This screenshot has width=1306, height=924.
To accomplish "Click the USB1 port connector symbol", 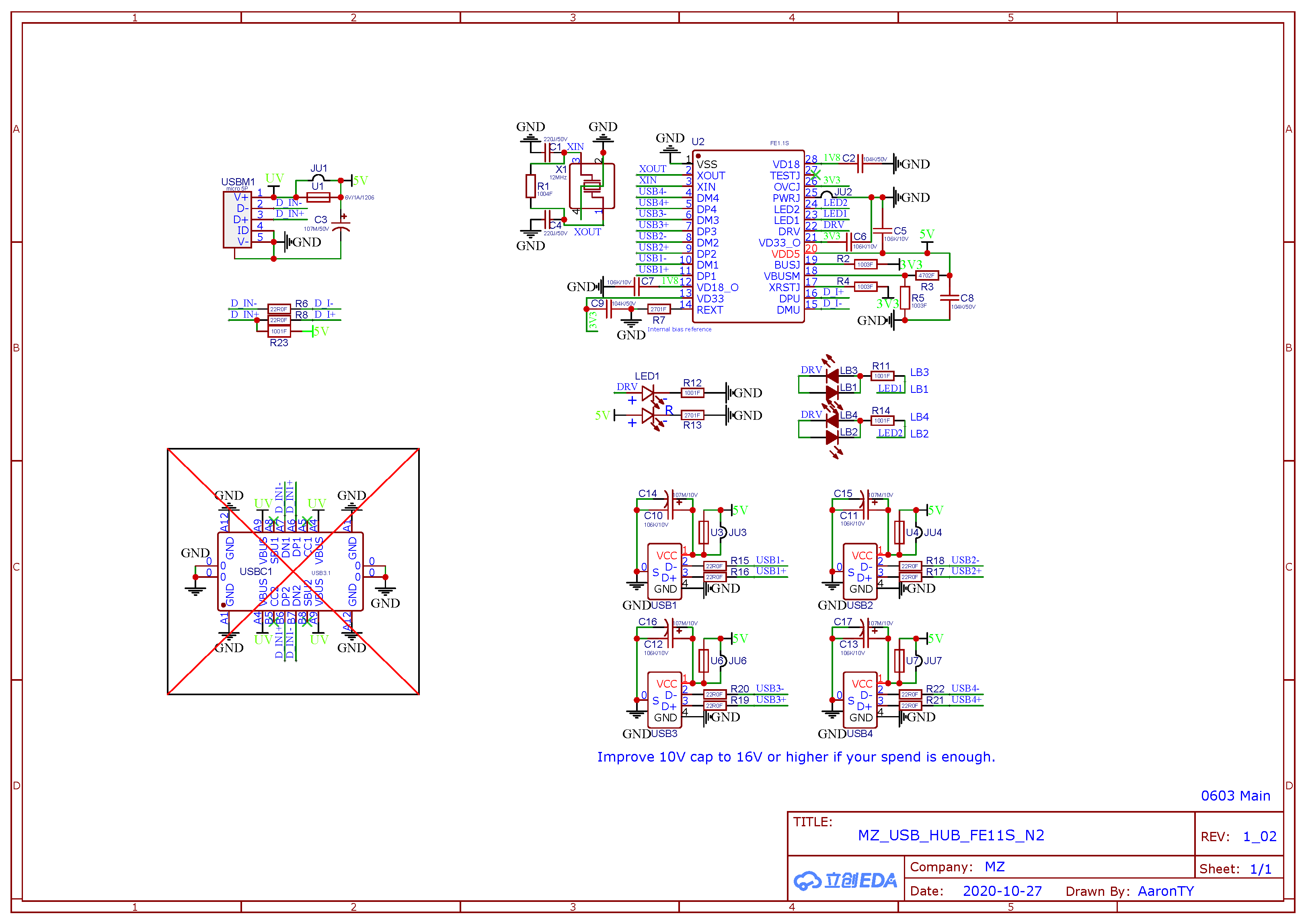I will pyautogui.click(x=664, y=571).
